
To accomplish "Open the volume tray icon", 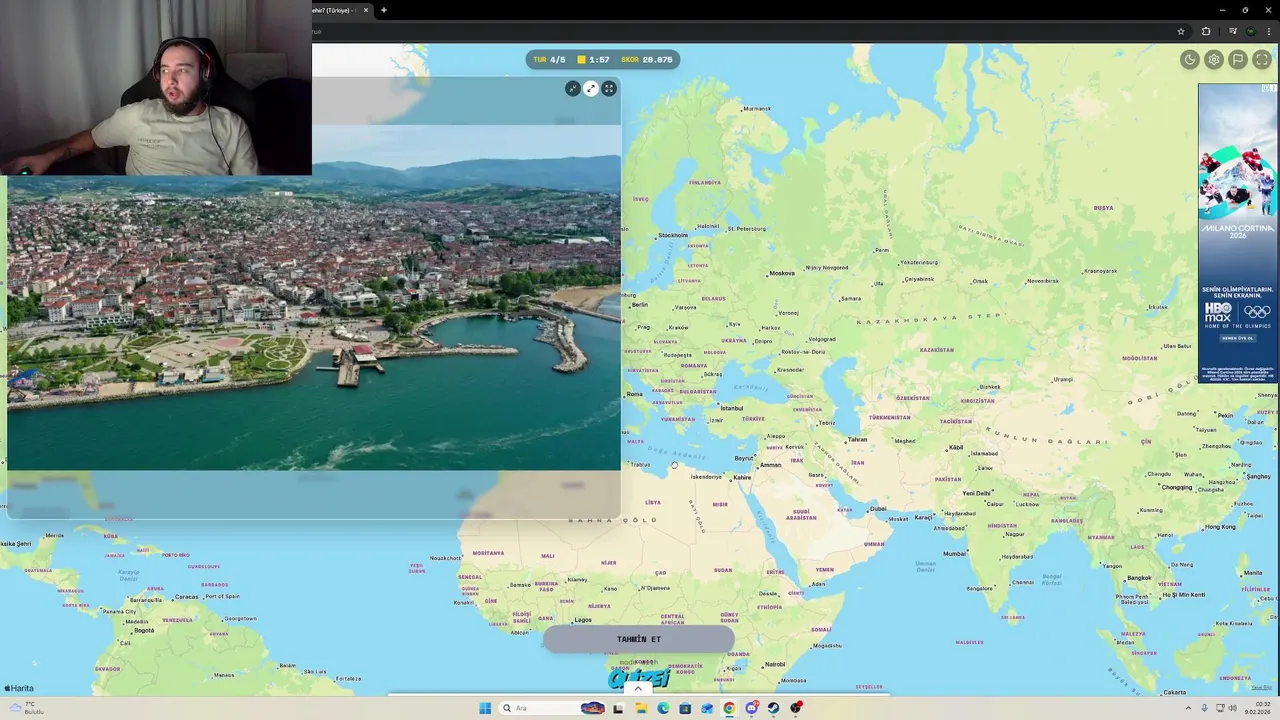I will coord(1233,708).
